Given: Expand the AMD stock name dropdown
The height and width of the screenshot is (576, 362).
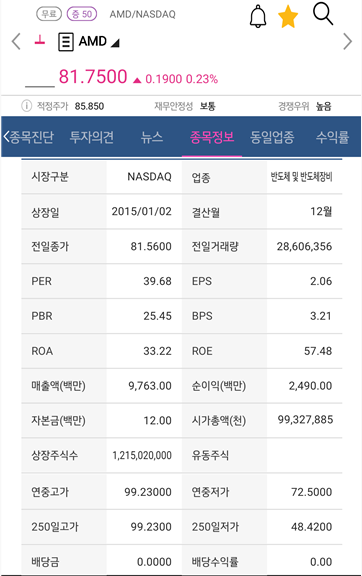Looking at the screenshot, I should [x=115, y=43].
